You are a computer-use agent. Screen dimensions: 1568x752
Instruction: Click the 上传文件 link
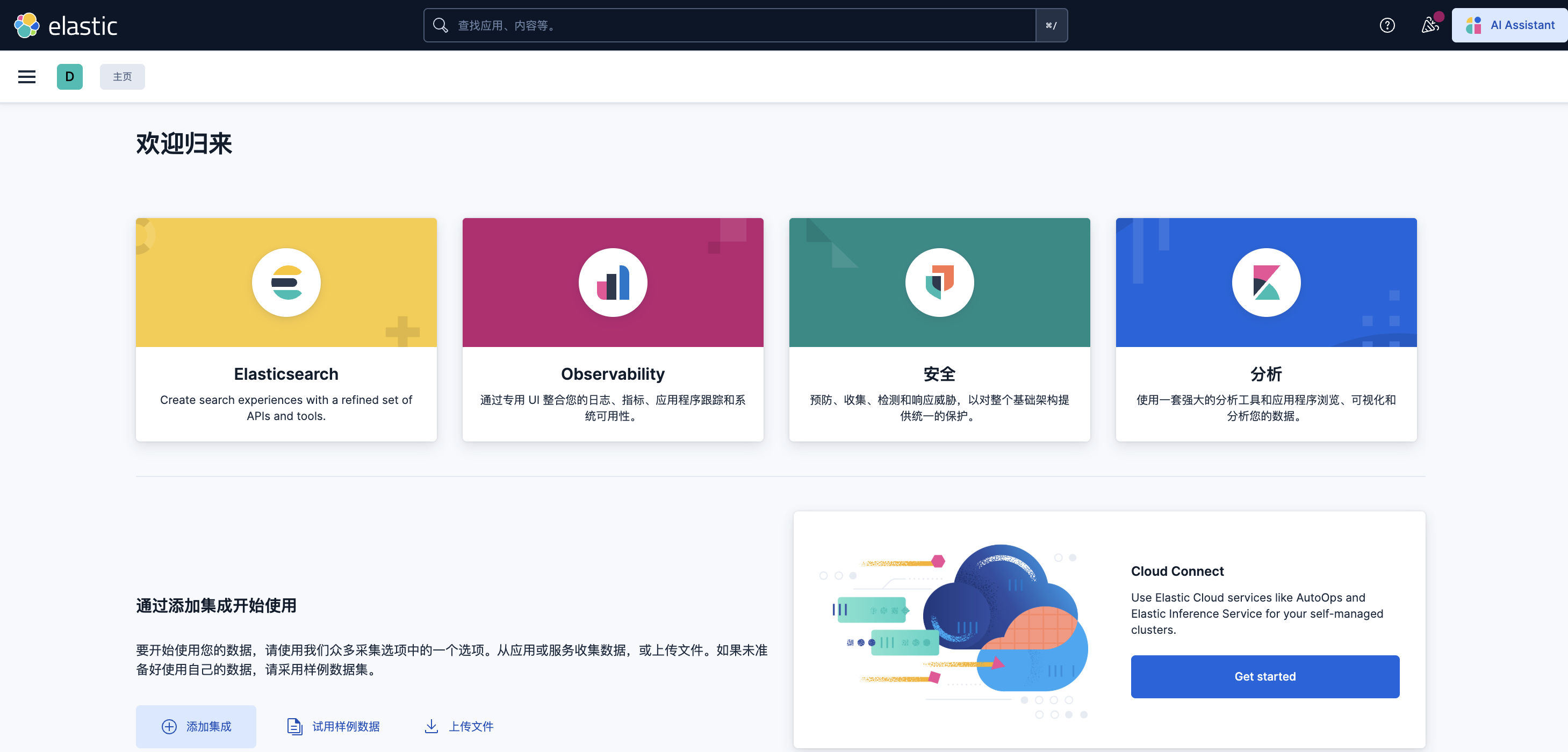click(x=459, y=726)
